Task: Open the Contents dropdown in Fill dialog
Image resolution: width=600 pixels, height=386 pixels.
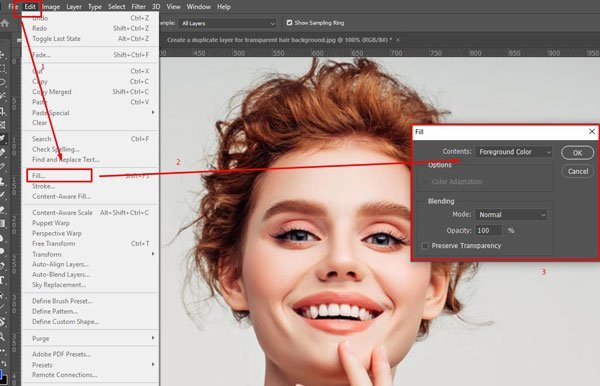Action: coord(514,152)
